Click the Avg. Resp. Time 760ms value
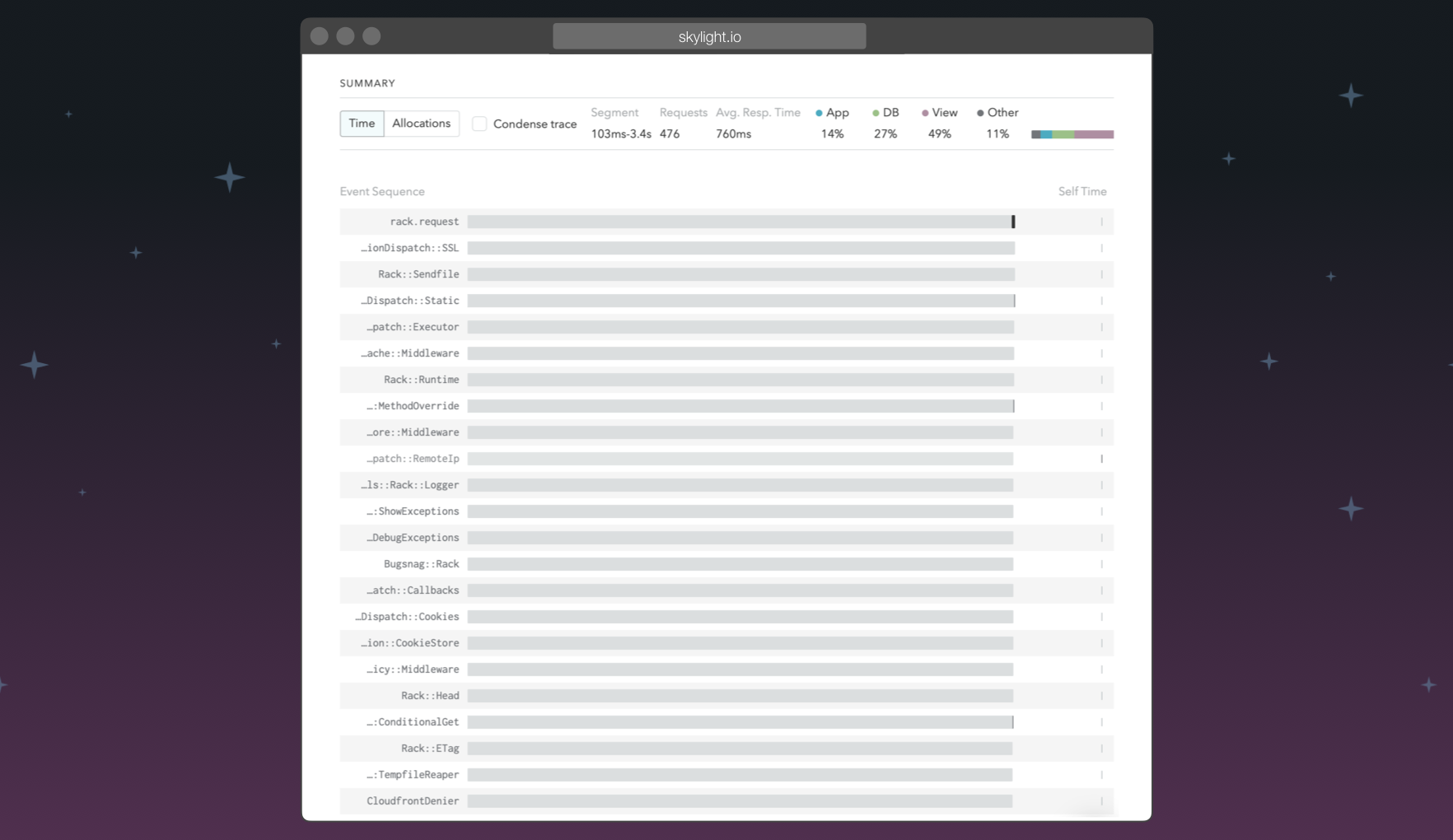Viewport: 1453px width, 840px height. click(733, 134)
